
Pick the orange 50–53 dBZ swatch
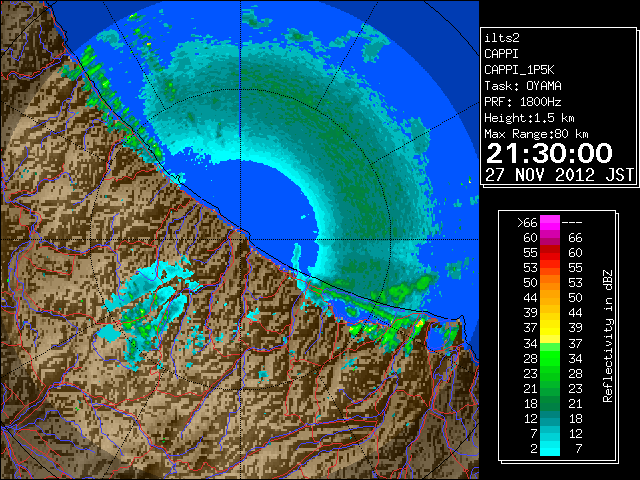coord(550,282)
